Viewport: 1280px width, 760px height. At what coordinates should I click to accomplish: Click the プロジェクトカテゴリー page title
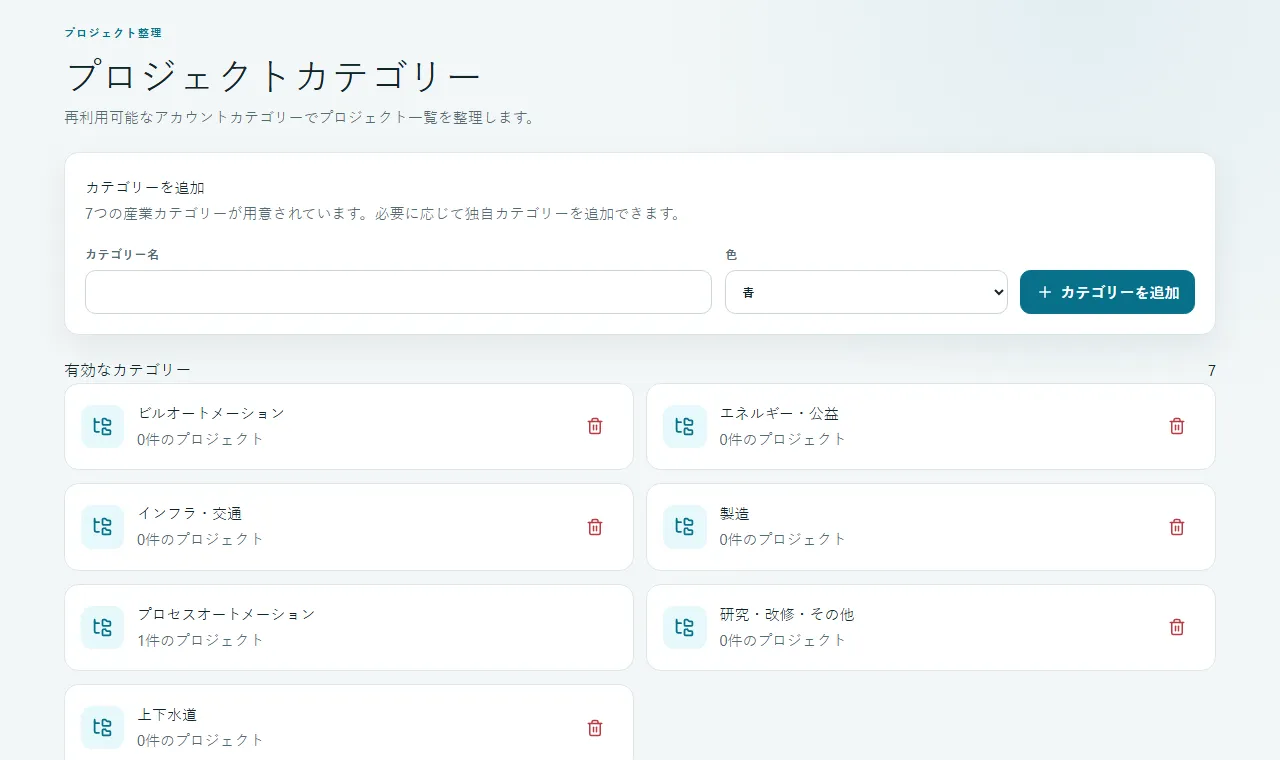pyautogui.click(x=273, y=77)
